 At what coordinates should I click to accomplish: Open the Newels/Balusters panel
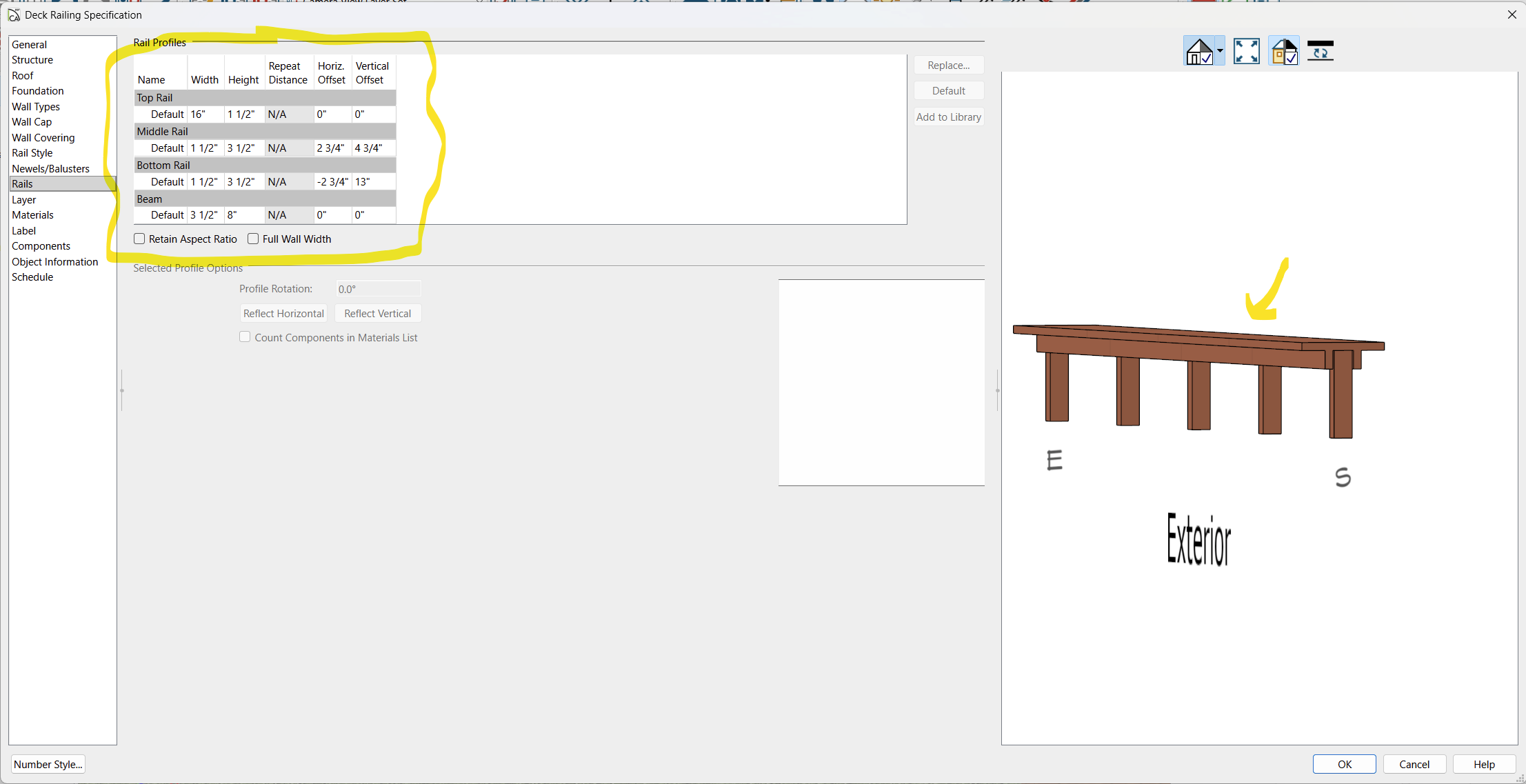(x=50, y=168)
